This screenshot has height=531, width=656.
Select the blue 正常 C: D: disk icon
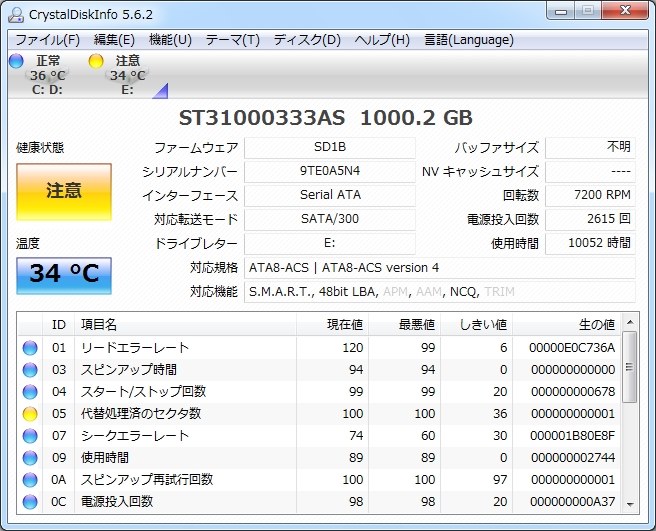click(16, 61)
